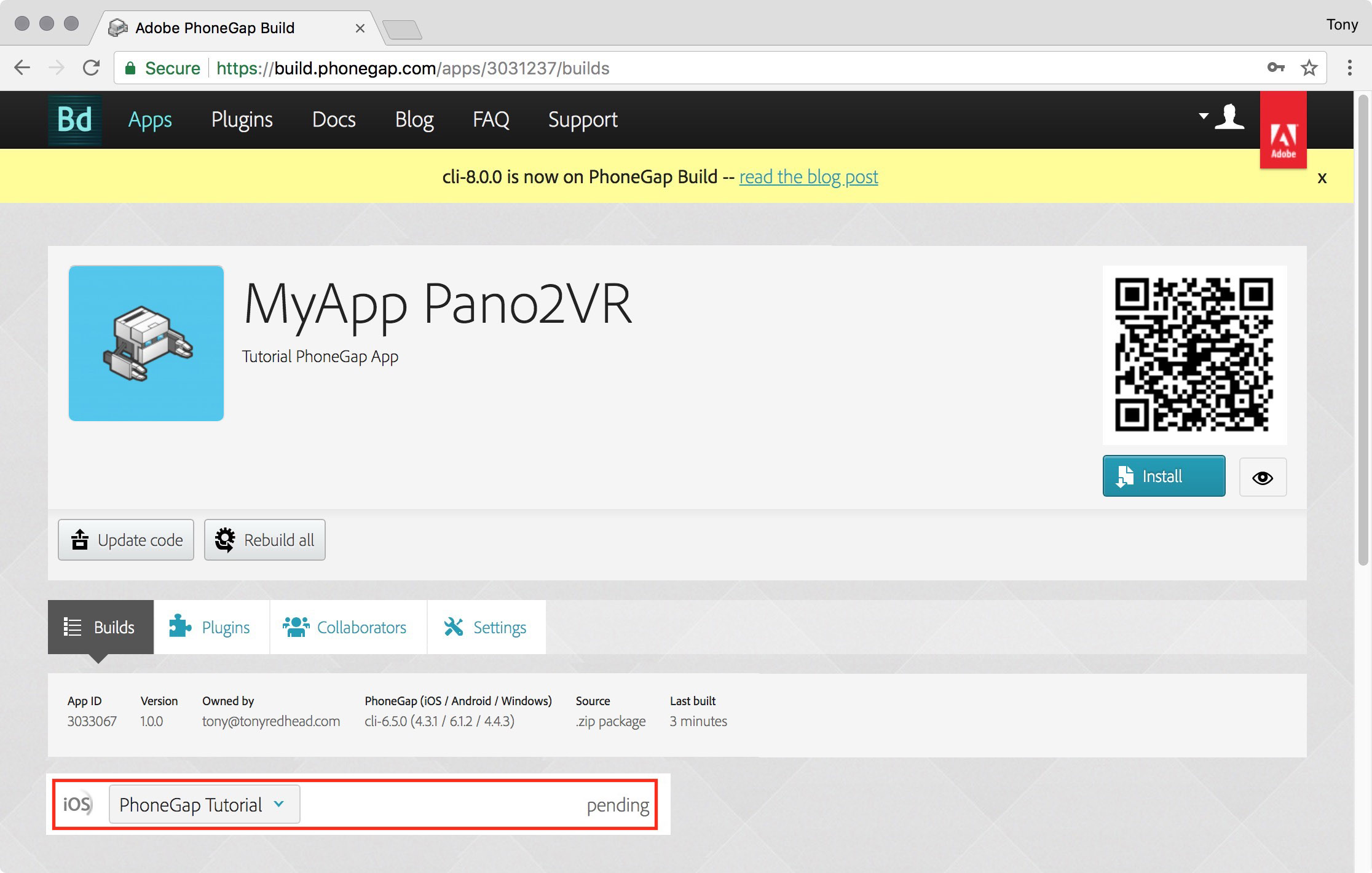Click the iOS platform icon
Screen dimensions: 1372x873
(x=78, y=804)
